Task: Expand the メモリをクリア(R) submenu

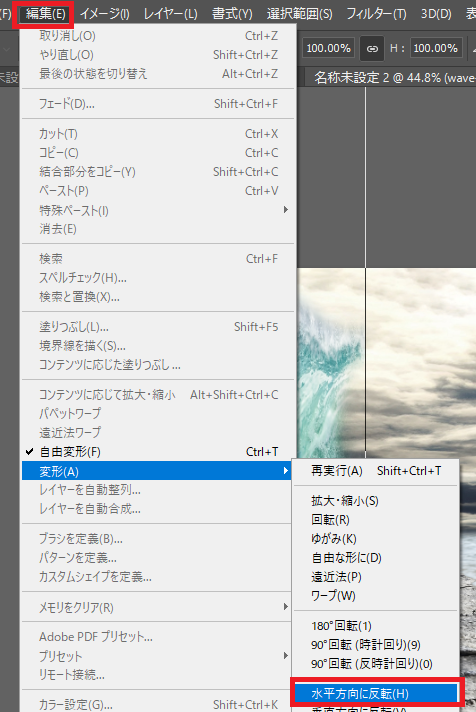Action: (x=157, y=607)
